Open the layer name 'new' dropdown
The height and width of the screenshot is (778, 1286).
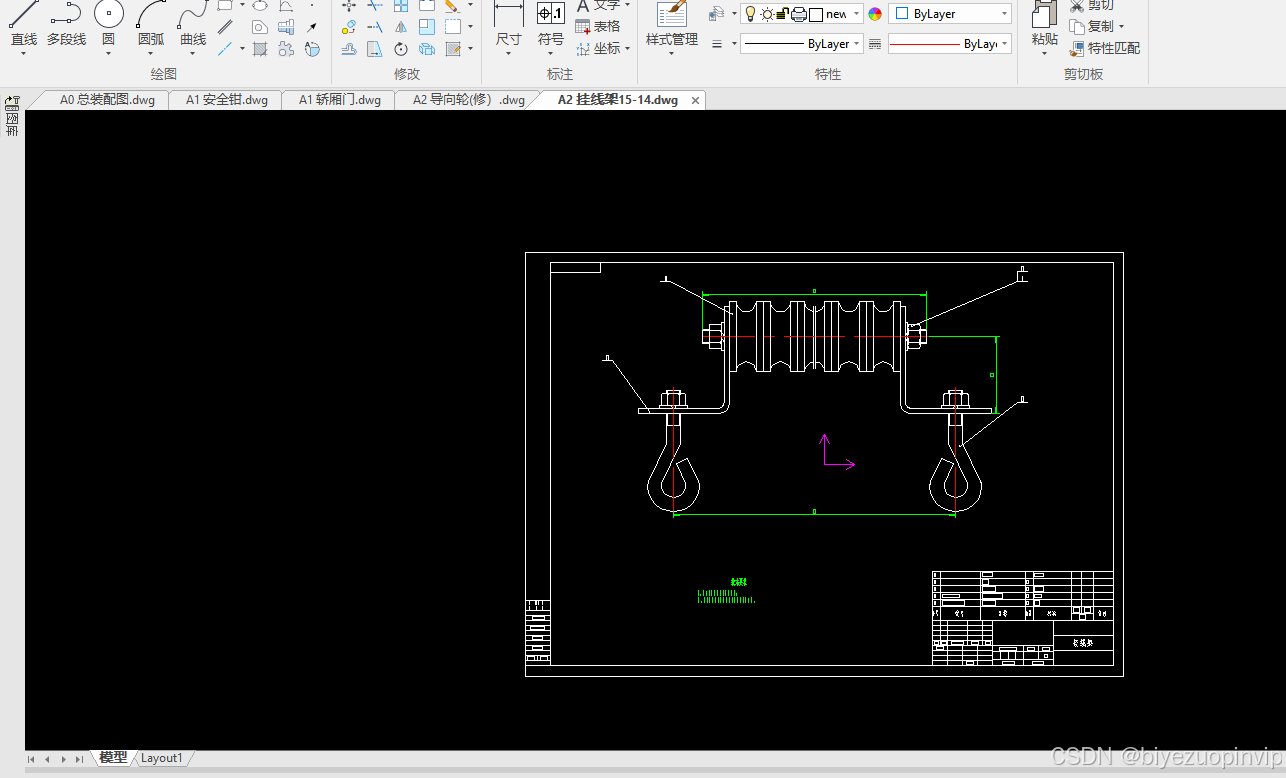click(x=857, y=14)
